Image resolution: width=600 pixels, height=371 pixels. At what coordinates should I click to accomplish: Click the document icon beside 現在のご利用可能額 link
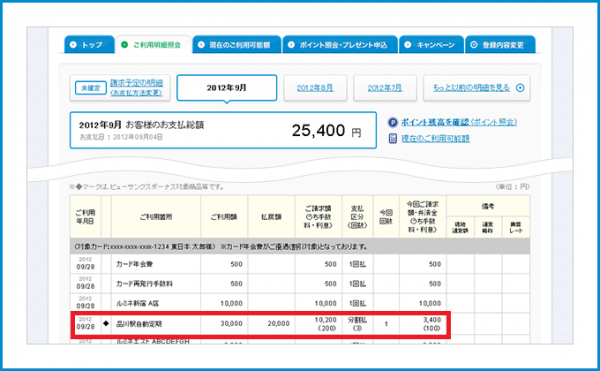(x=393, y=138)
